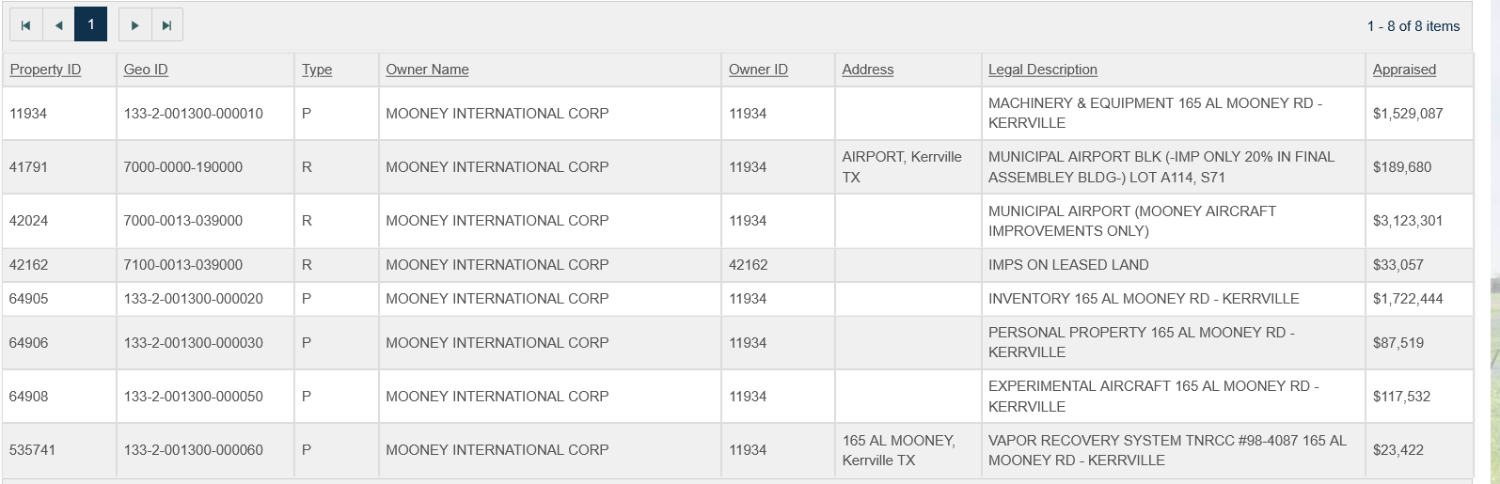1500x484 pixels.
Task: Go to first page of results
Action: point(26,25)
